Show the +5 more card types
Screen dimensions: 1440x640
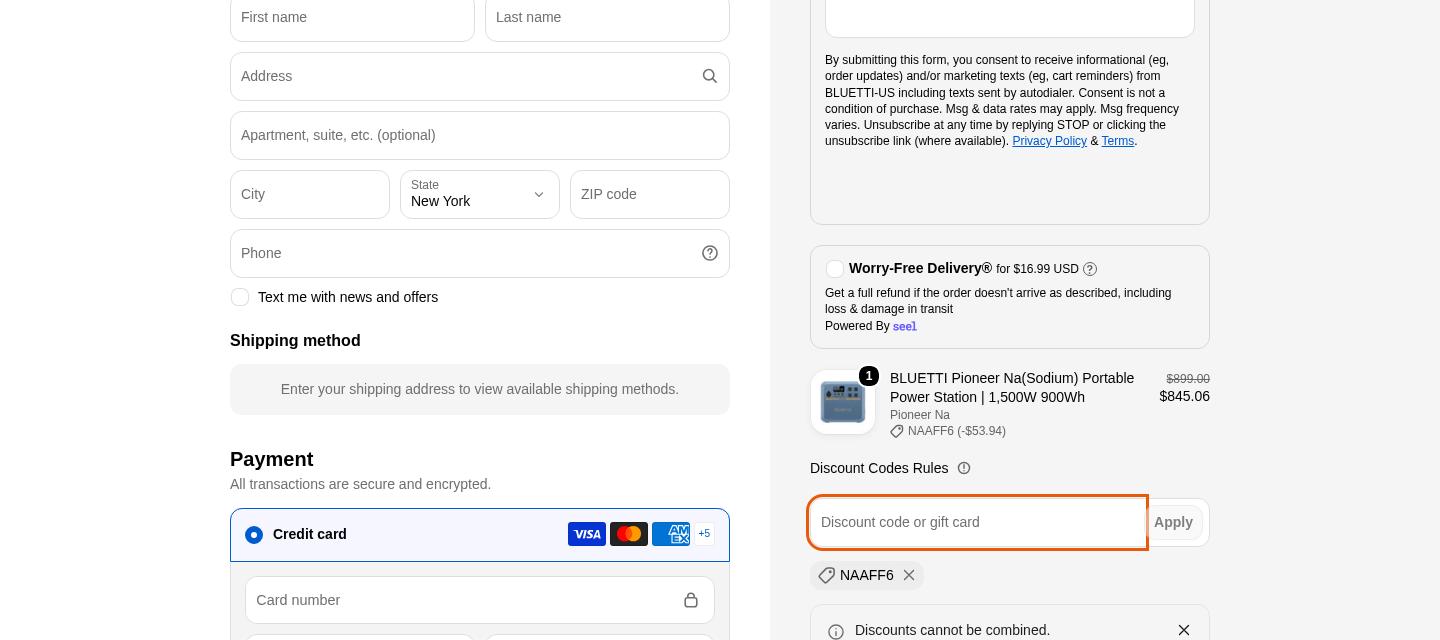(x=704, y=534)
